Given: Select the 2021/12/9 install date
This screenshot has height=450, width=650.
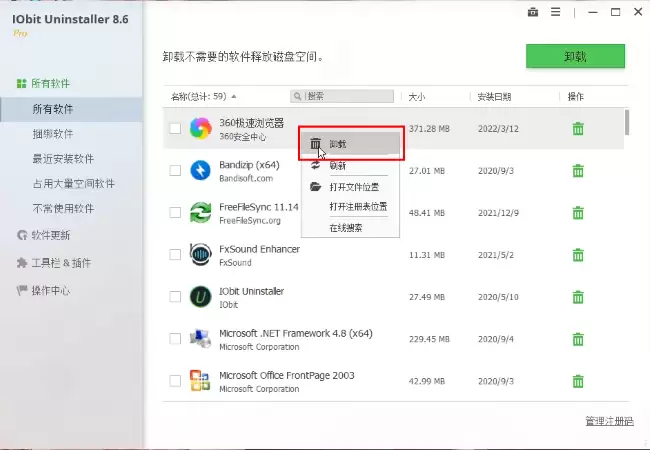Looking at the screenshot, I should tap(498, 213).
